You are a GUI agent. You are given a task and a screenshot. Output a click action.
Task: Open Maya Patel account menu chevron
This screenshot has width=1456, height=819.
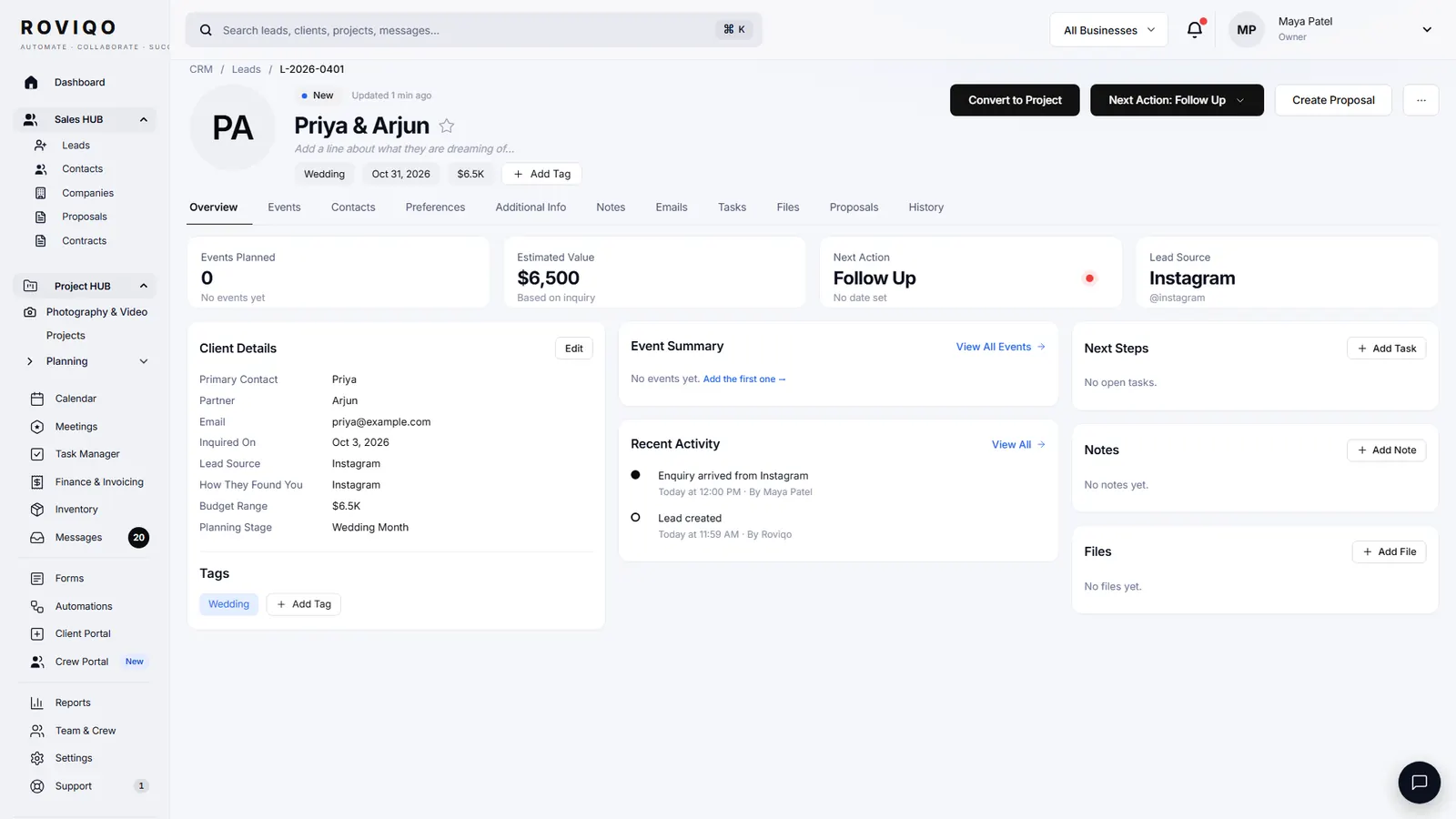pos(1427,30)
